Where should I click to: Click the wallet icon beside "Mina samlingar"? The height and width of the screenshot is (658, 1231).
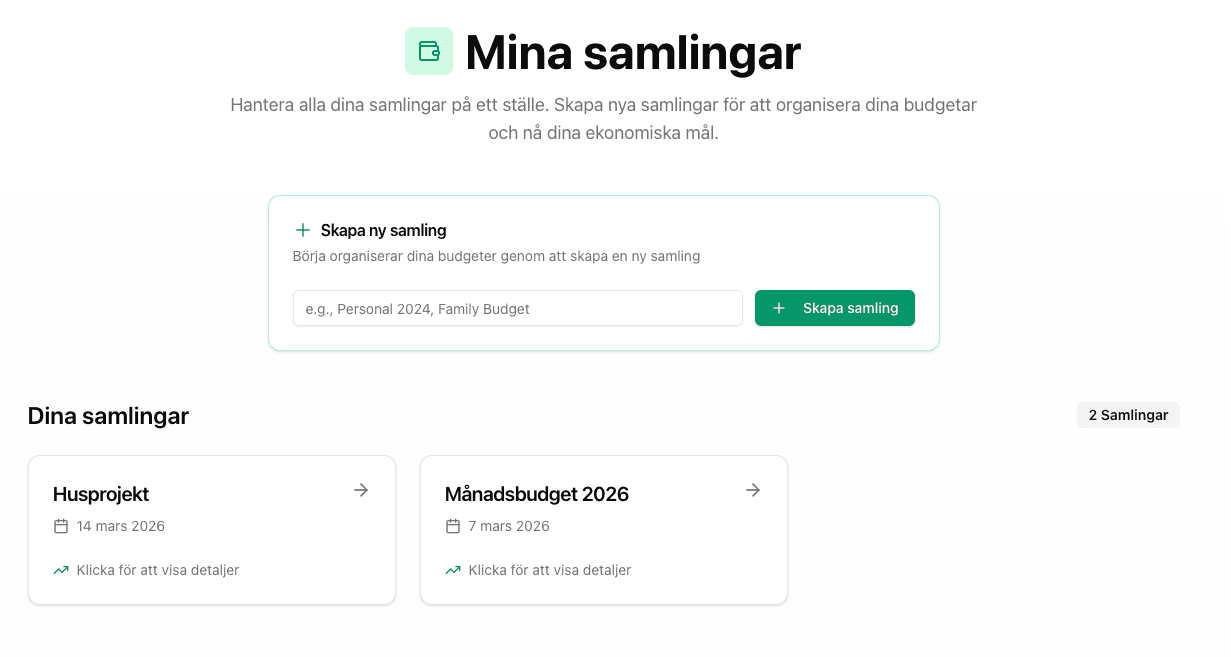click(x=429, y=51)
